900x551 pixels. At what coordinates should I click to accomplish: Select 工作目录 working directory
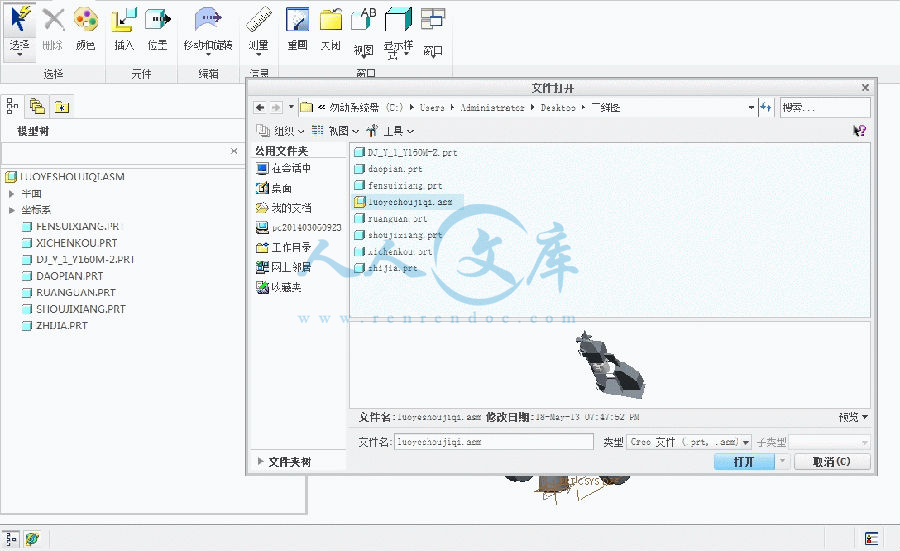coord(284,247)
